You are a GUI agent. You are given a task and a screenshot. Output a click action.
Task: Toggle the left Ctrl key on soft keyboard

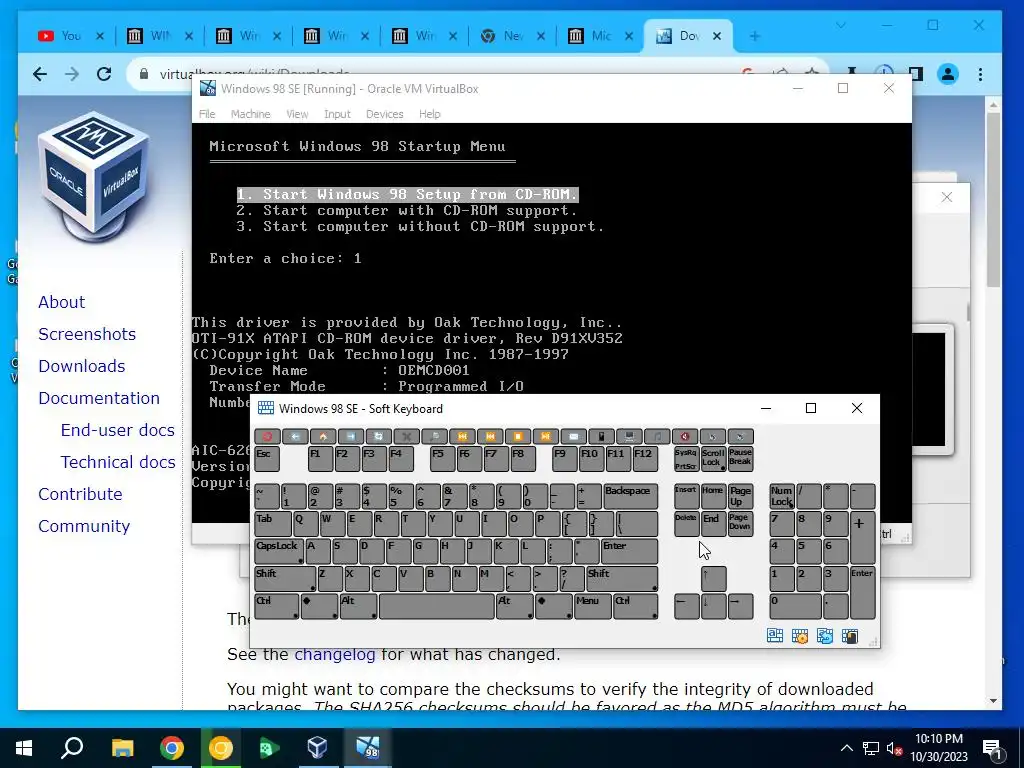click(x=276, y=607)
